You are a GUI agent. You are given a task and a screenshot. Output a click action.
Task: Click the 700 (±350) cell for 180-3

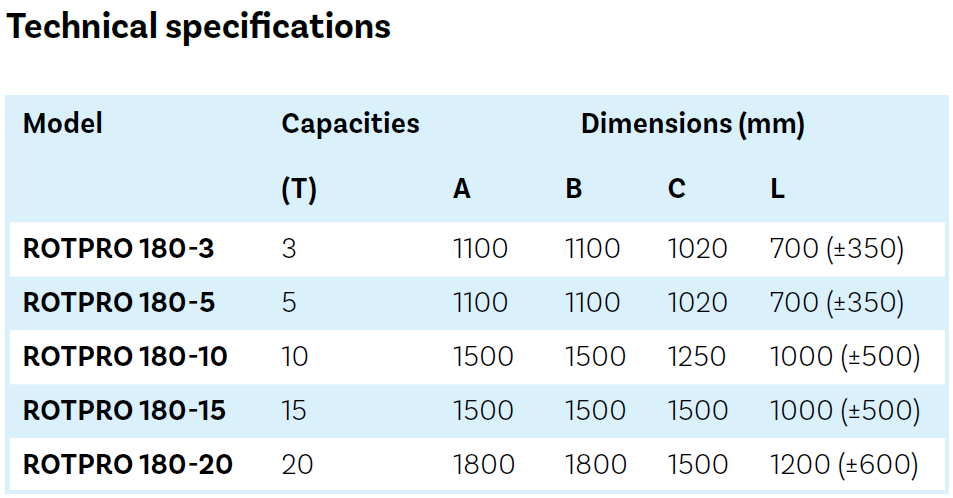click(x=837, y=249)
